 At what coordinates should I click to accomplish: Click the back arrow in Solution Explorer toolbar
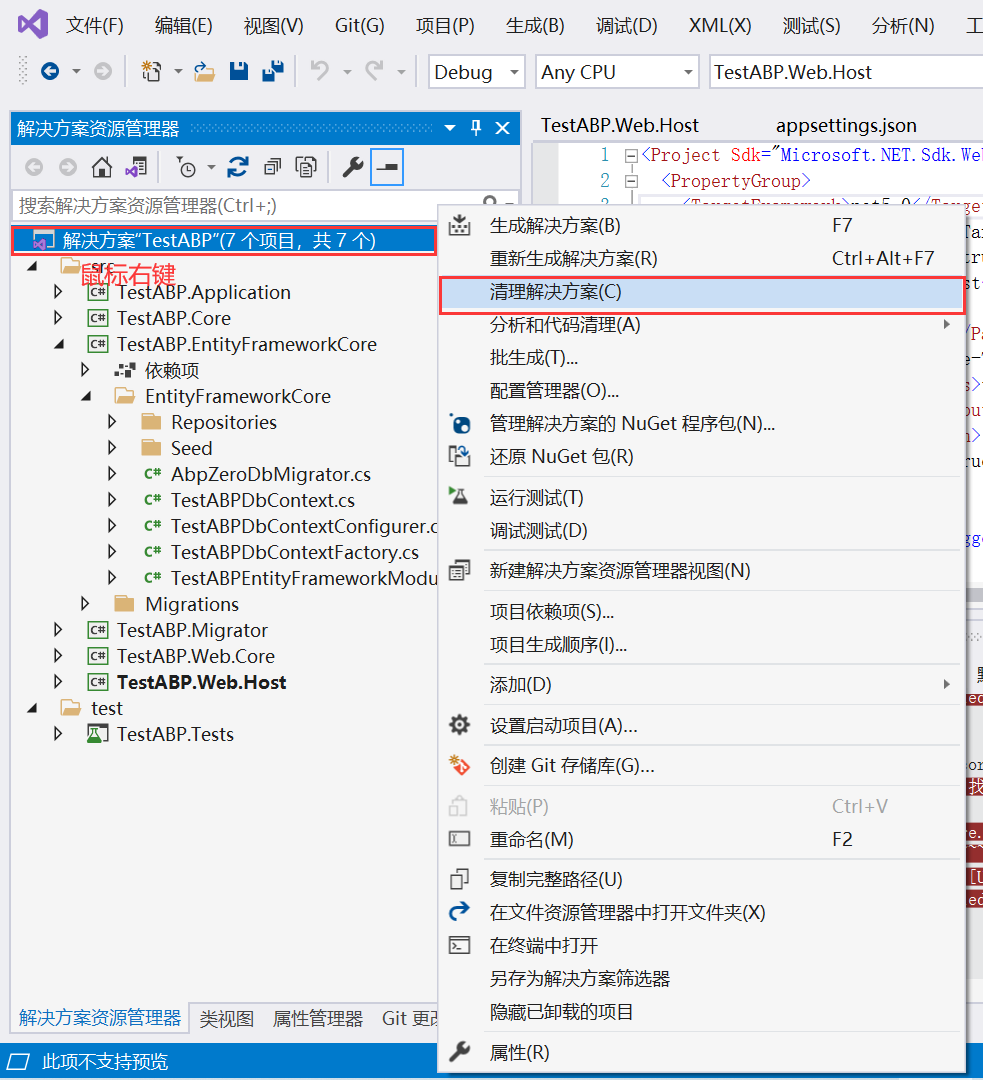click(34, 167)
